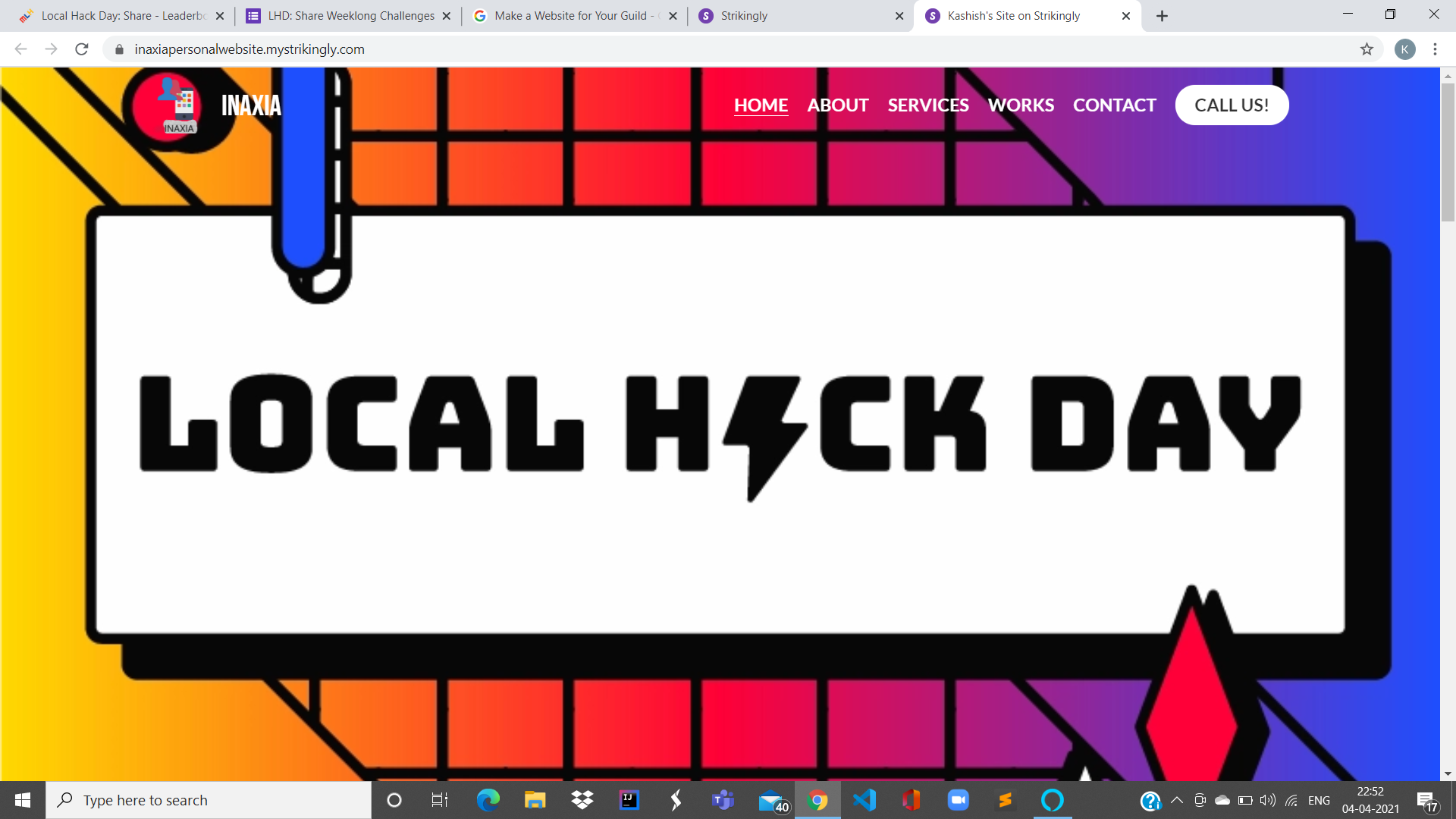1456x819 pixels.
Task: Show hidden system tray icons
Action: click(1177, 800)
